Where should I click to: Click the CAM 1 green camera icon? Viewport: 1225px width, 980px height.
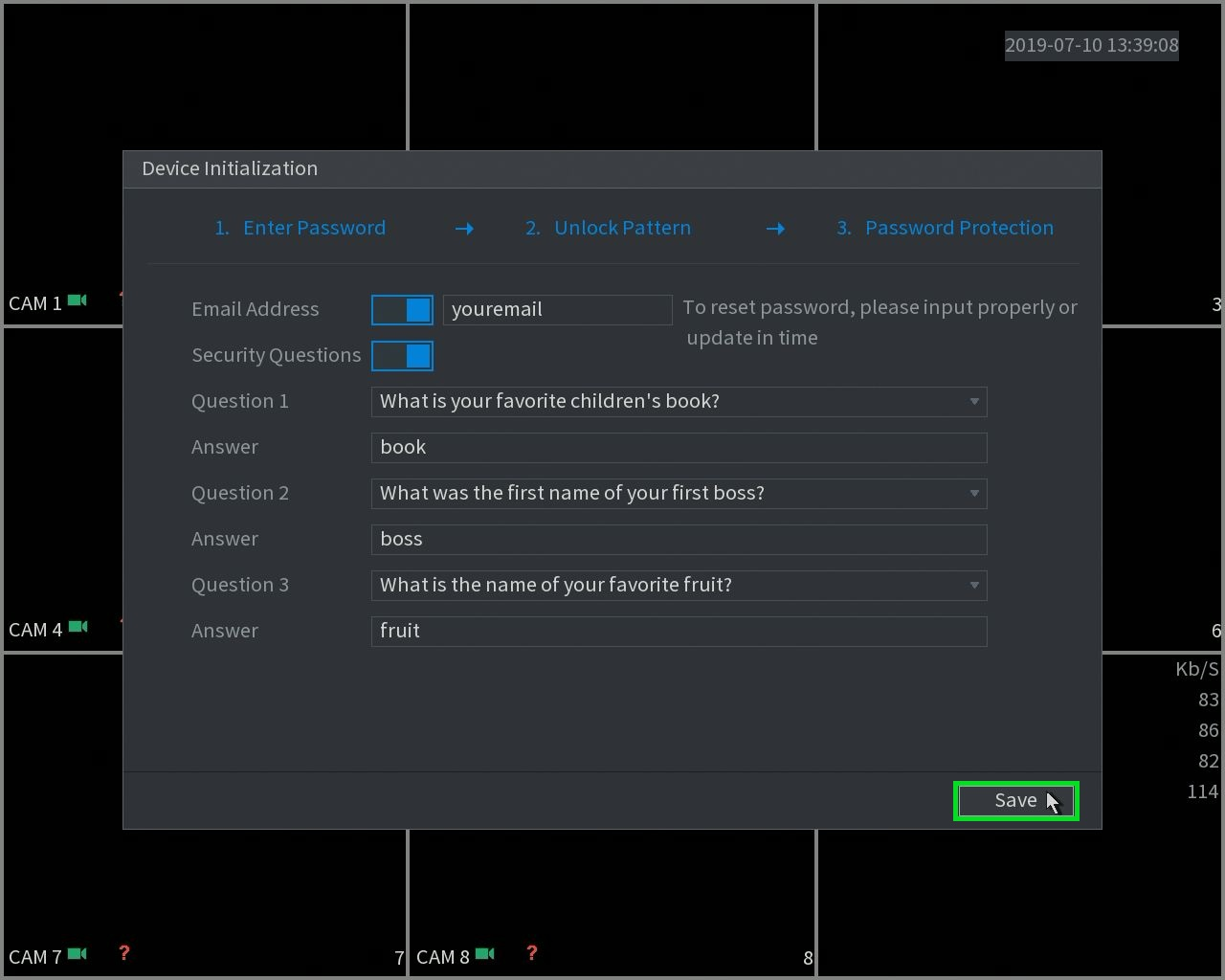pyautogui.click(x=78, y=301)
